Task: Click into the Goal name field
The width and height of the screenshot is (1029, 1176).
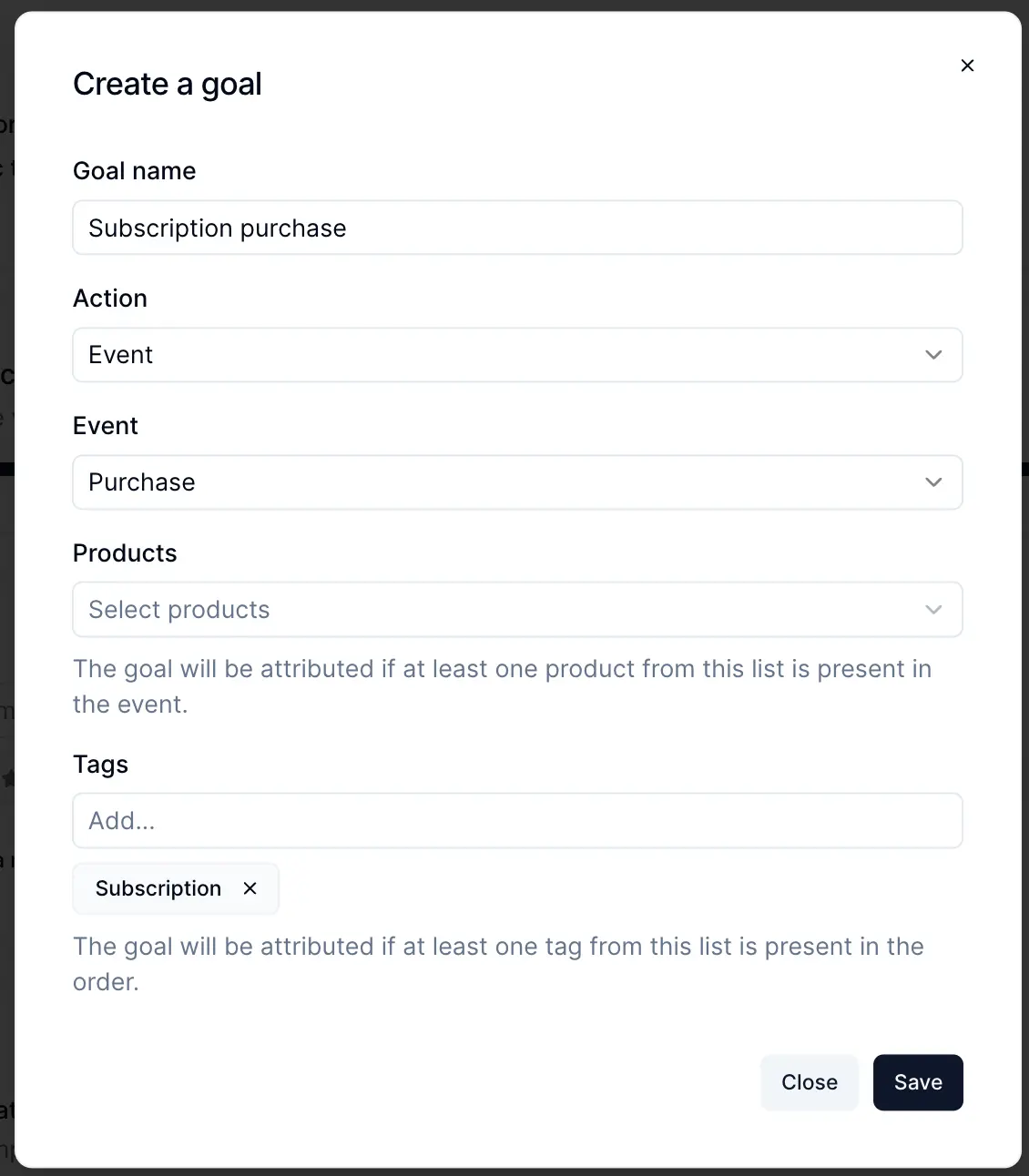Action: (x=517, y=228)
